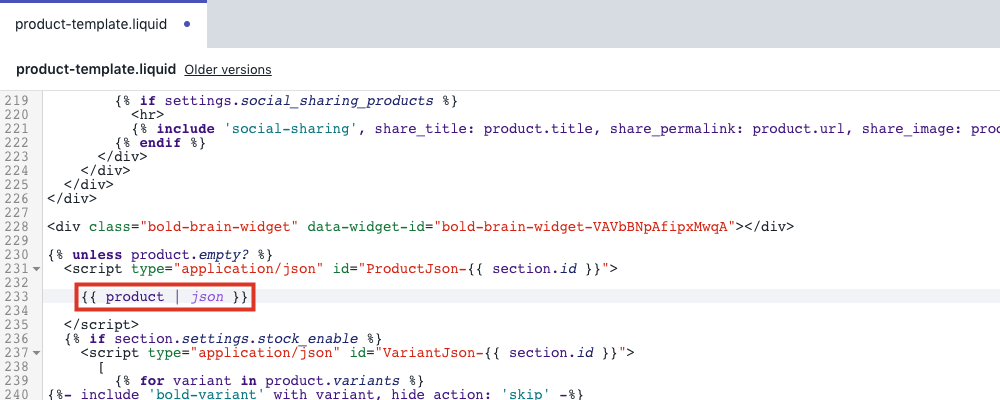Collapse the code fold at line 231
This screenshot has height=400, width=1000.
[36, 269]
